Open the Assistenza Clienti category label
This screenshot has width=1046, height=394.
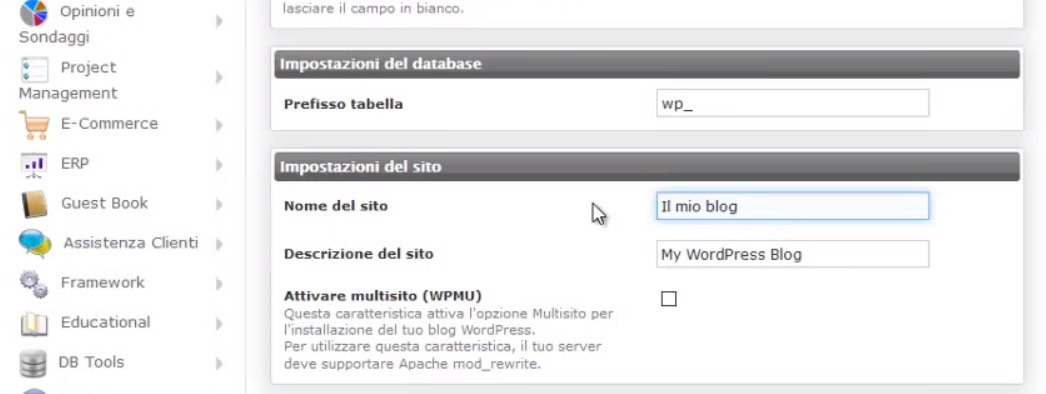(x=131, y=243)
